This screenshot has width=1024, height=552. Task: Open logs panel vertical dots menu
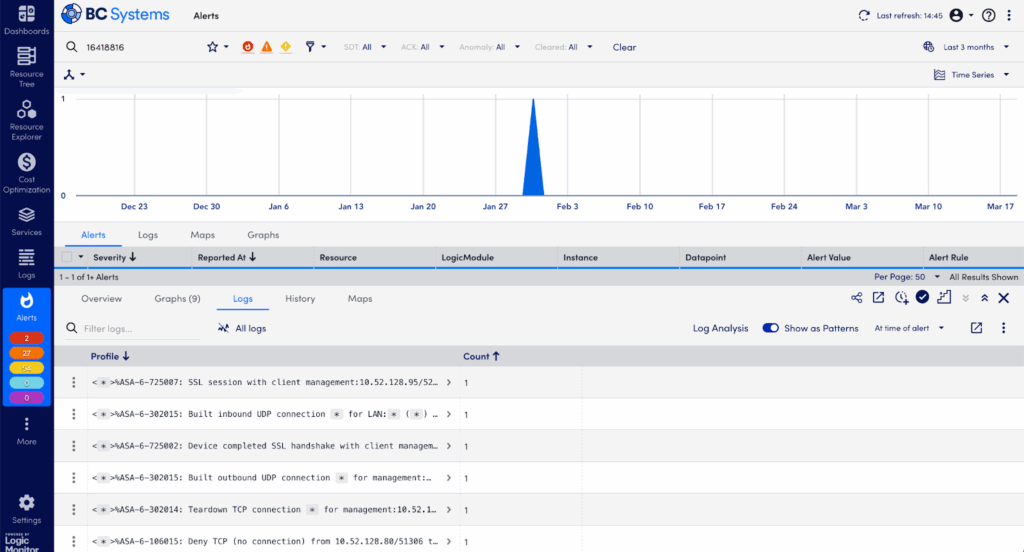coord(1004,328)
